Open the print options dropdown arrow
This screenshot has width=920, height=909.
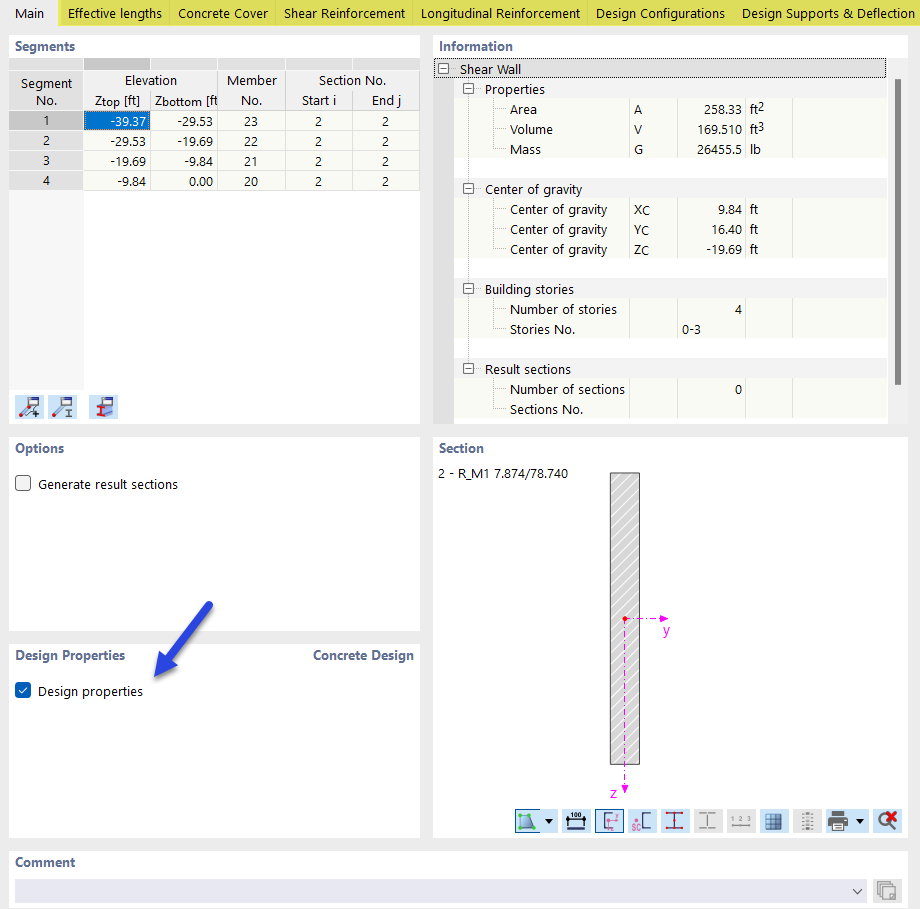(x=859, y=821)
